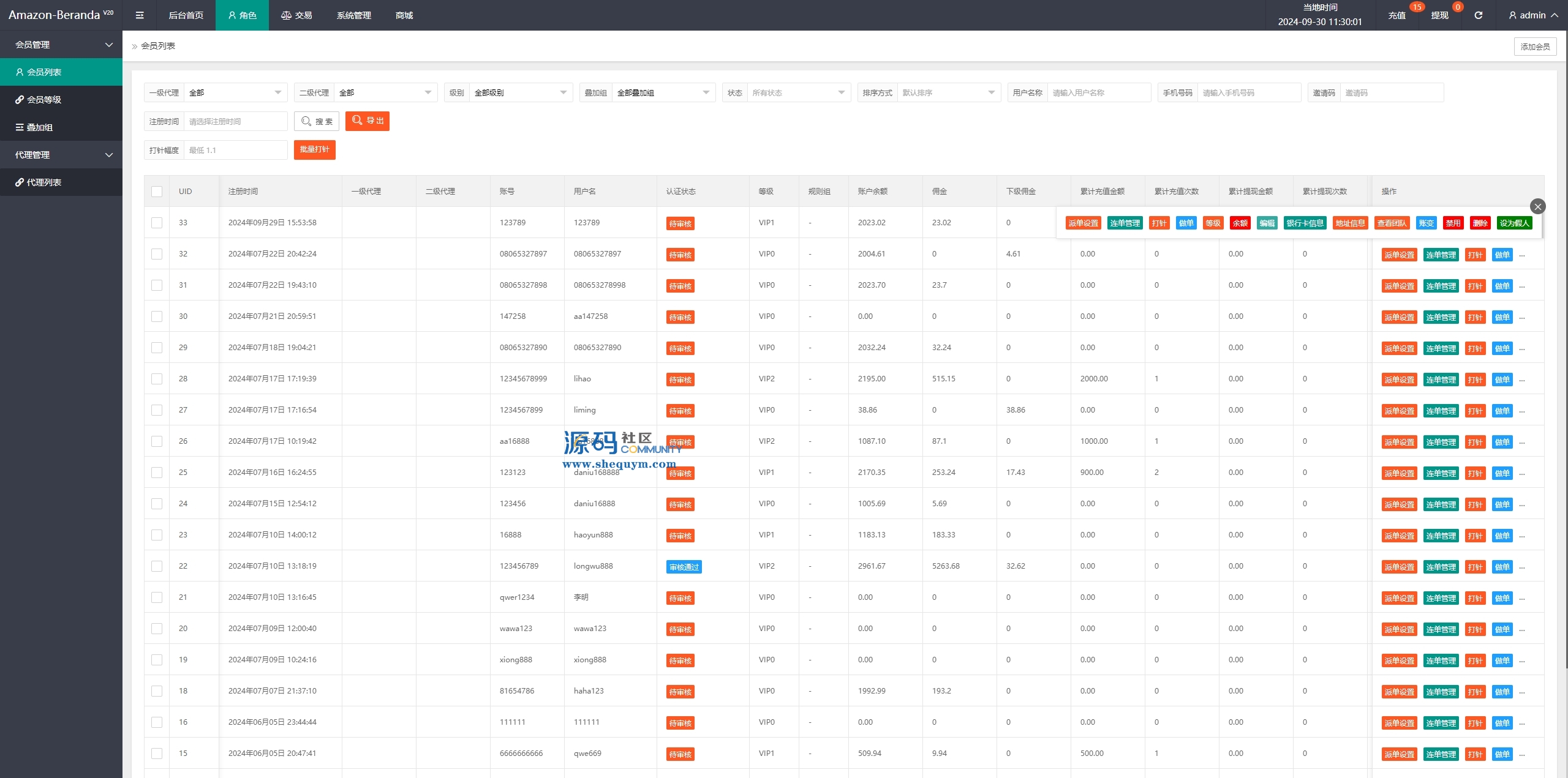Screen dimensions: 1568x778
Task: Toggle the select-all checkbox in table header
Action: point(157,192)
